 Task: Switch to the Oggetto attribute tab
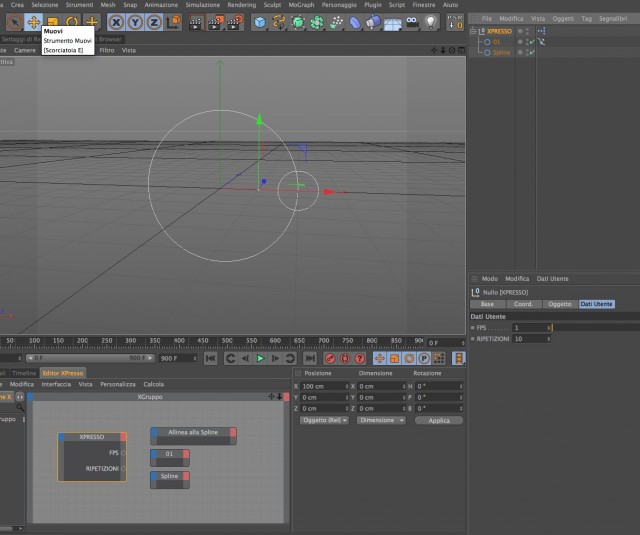click(x=560, y=304)
